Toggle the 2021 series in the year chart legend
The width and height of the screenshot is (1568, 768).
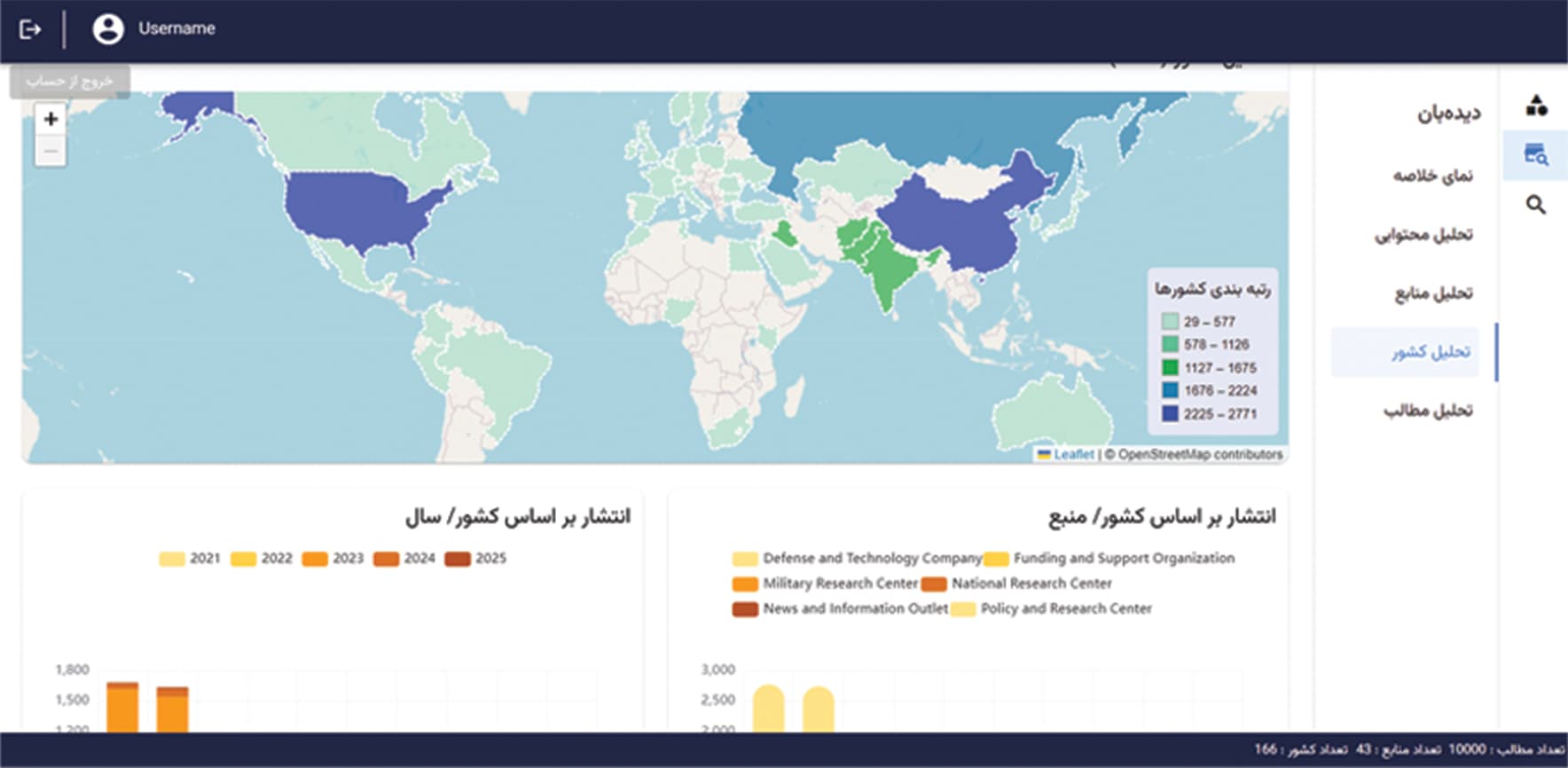(x=190, y=558)
